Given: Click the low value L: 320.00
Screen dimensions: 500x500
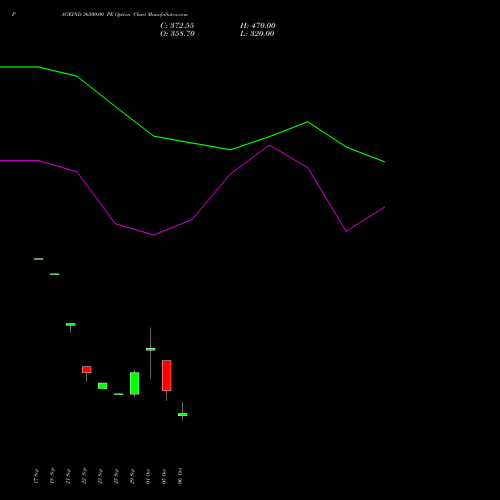Looking at the screenshot, I should (x=257, y=34).
